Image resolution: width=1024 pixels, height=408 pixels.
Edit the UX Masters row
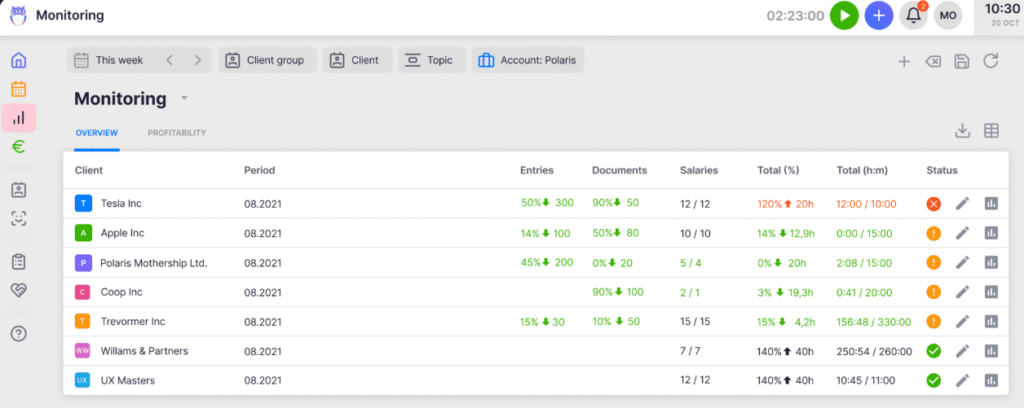pos(962,381)
